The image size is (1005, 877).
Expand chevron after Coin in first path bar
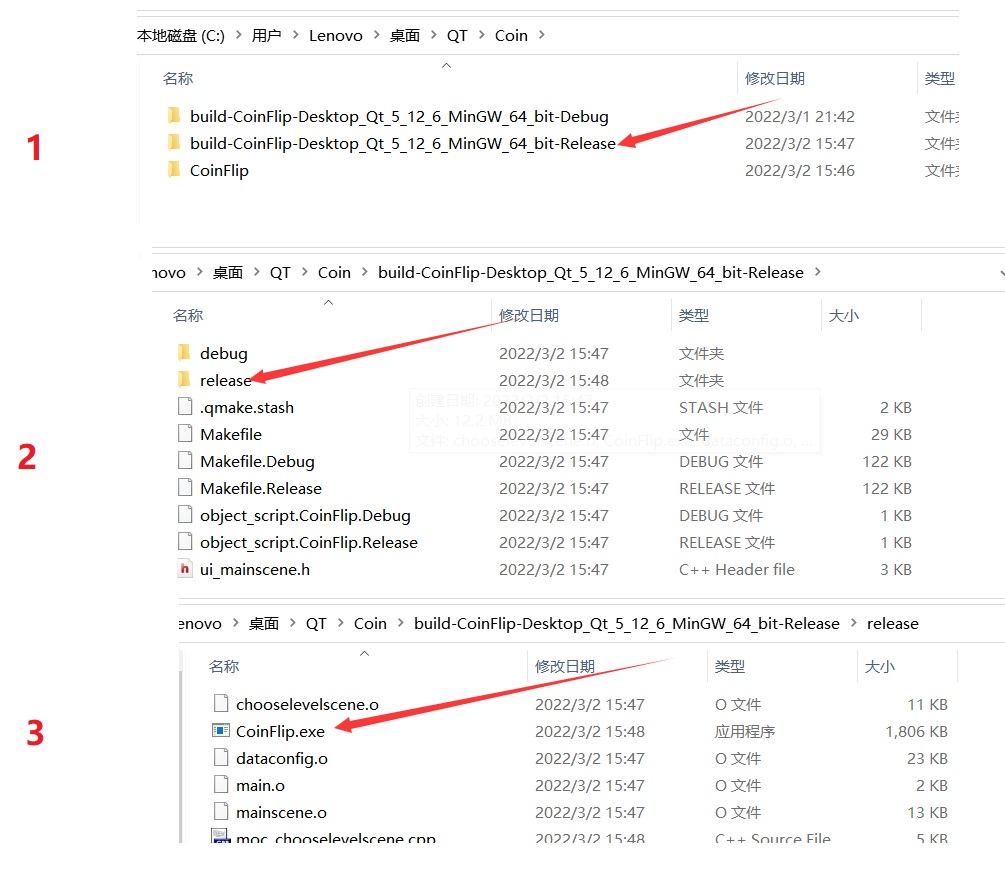click(542, 35)
